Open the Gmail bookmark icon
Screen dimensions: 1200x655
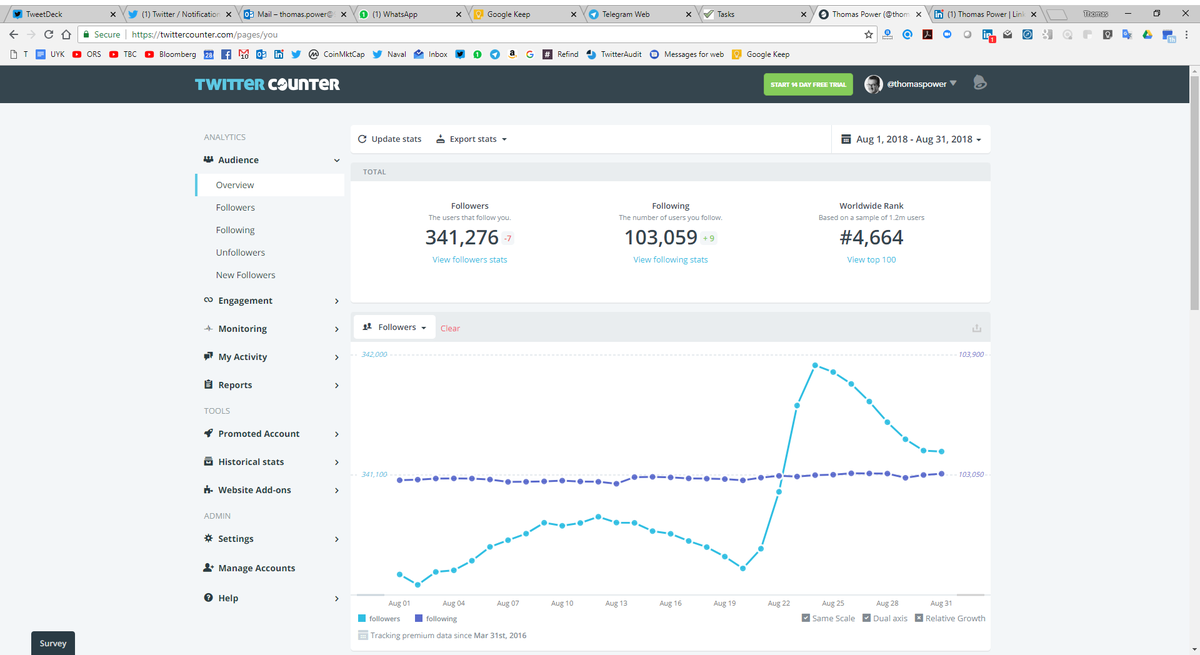click(x=242, y=54)
